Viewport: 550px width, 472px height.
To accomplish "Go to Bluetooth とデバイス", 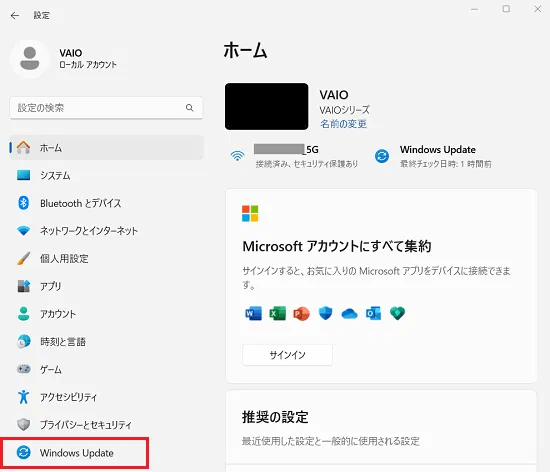I will tap(107, 203).
